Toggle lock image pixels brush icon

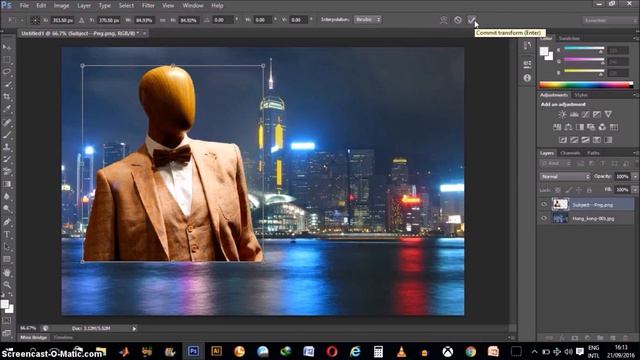pos(568,190)
